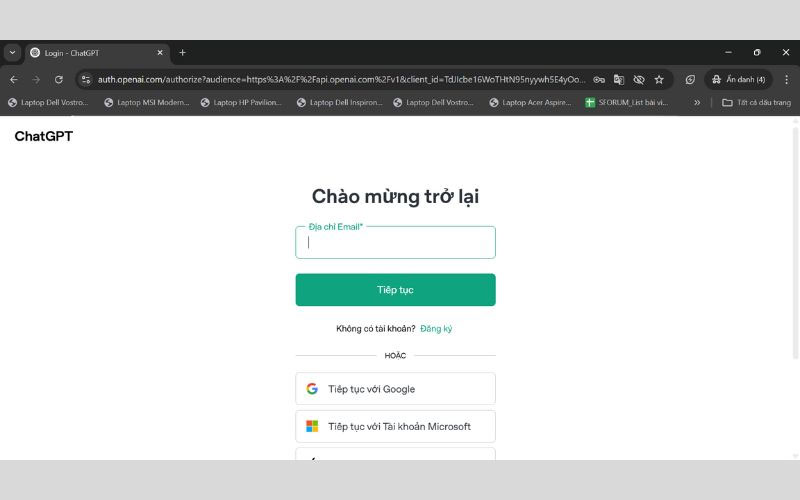Click the address bar URL
The height and width of the screenshot is (500, 800).
pyautogui.click(x=341, y=80)
